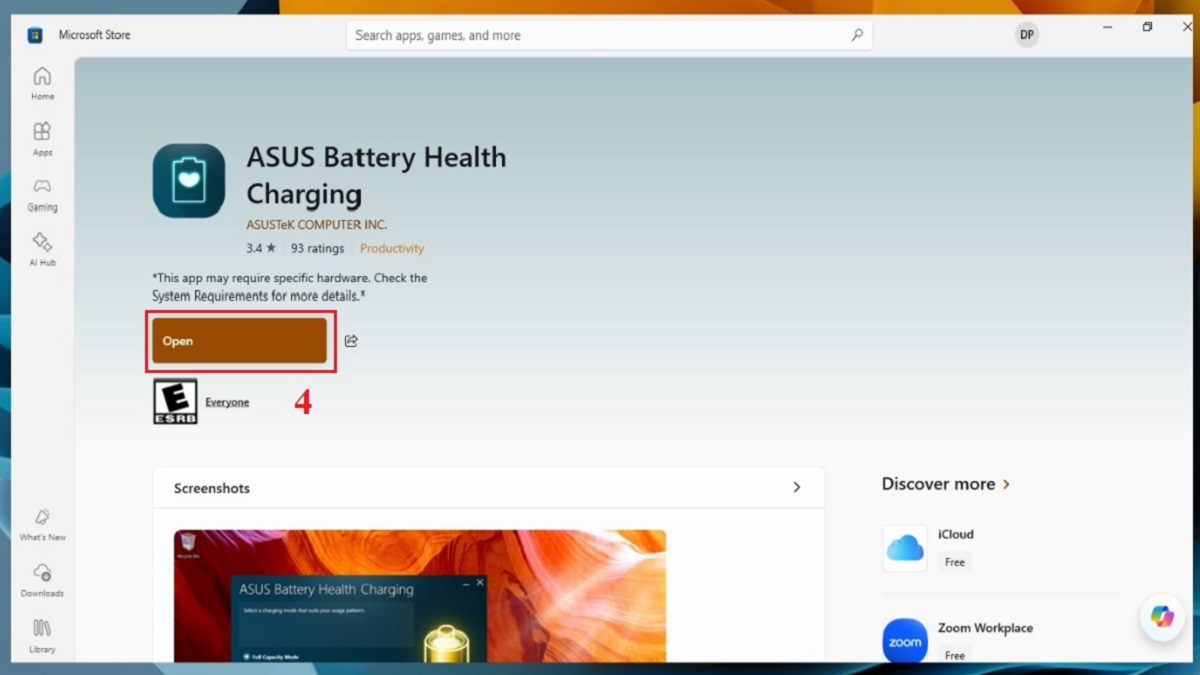Screen dimensions: 1200x675
Task: Expand the Screenshots section
Action: [797, 487]
